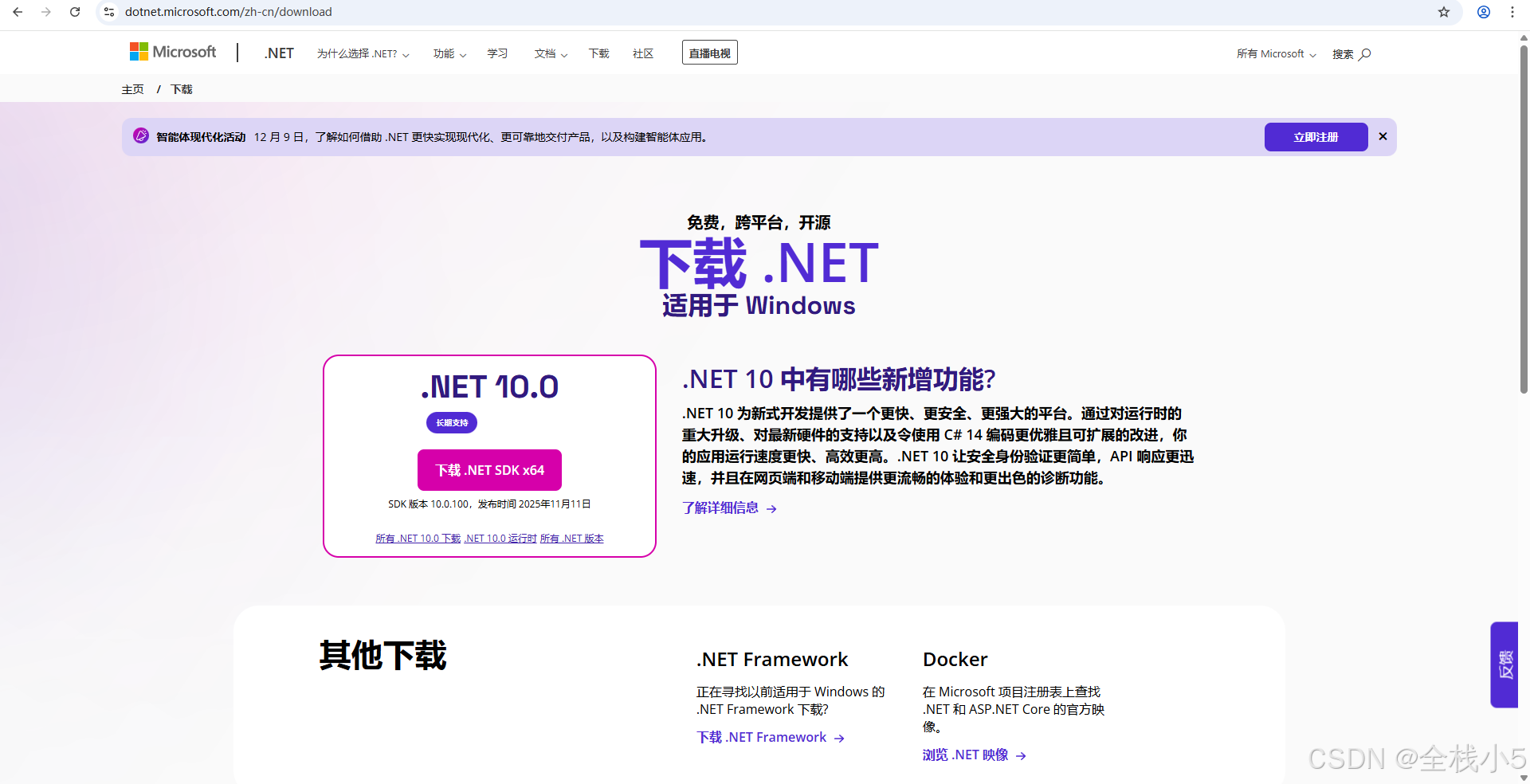Viewport: 1530px width, 784px height.
Task: Expand 所有 Microsoft dropdown
Action: [1276, 54]
